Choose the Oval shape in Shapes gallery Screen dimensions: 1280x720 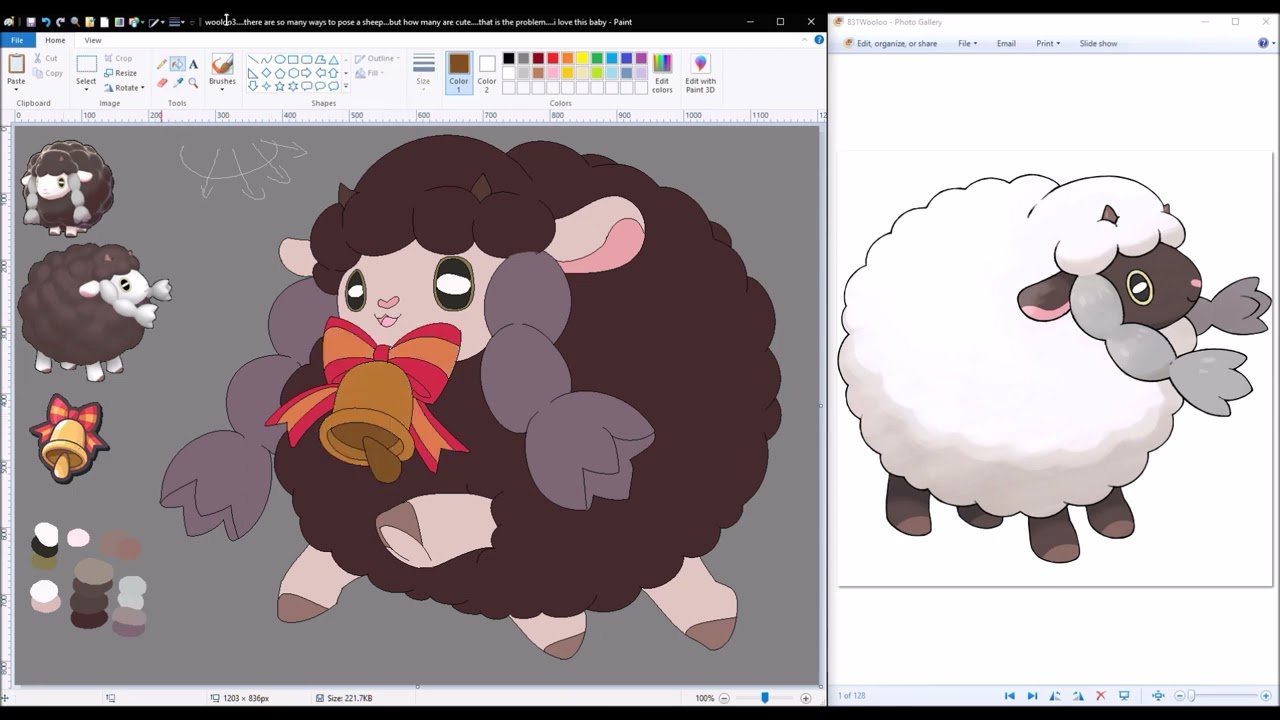pos(279,59)
